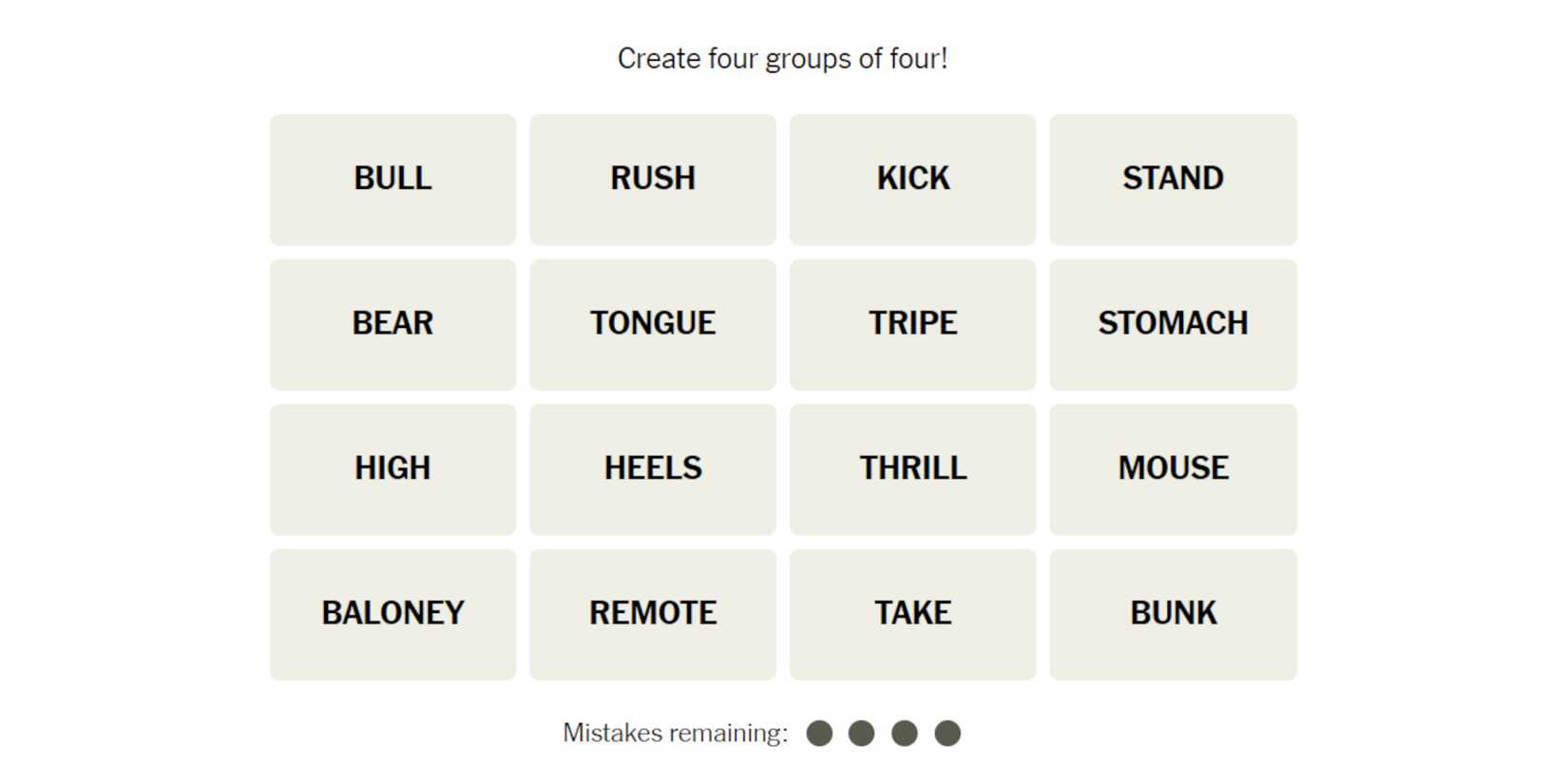Choose the BALONEY word tile
Viewport: 1568px width, 784px height.
click(392, 614)
